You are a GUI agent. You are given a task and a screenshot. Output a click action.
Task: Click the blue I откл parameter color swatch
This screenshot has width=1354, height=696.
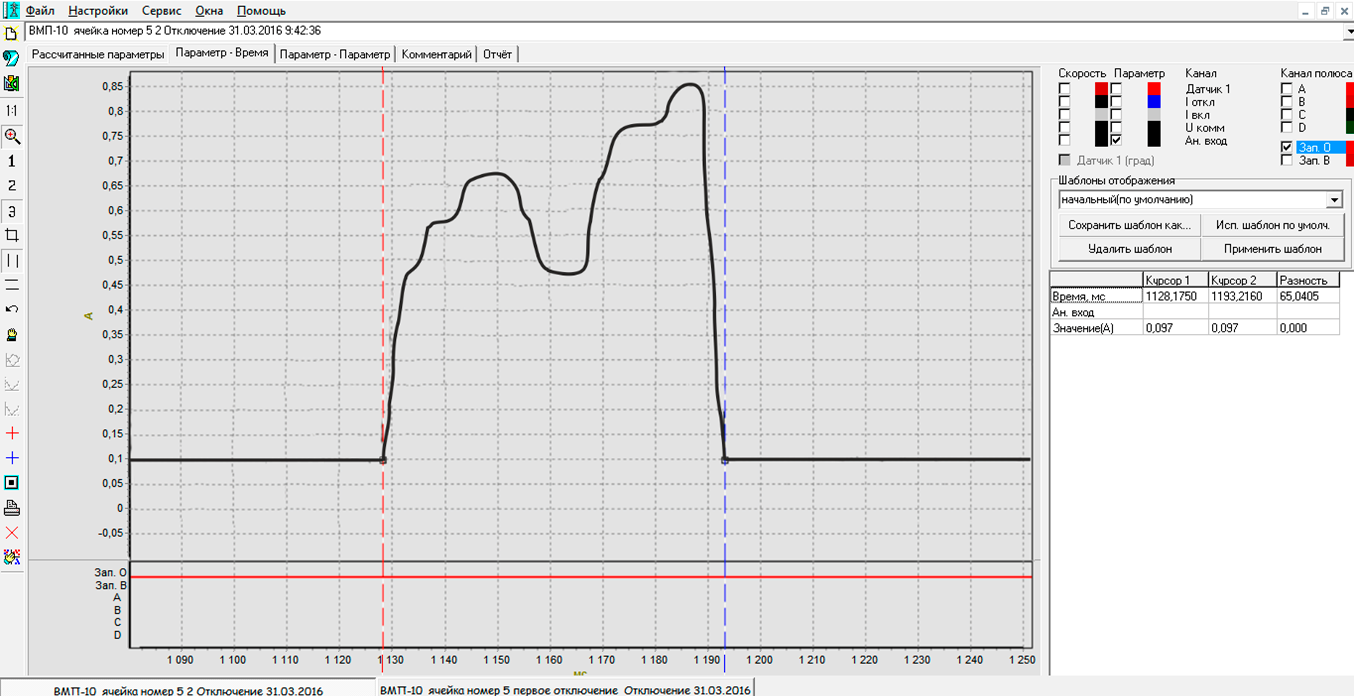click(1154, 102)
